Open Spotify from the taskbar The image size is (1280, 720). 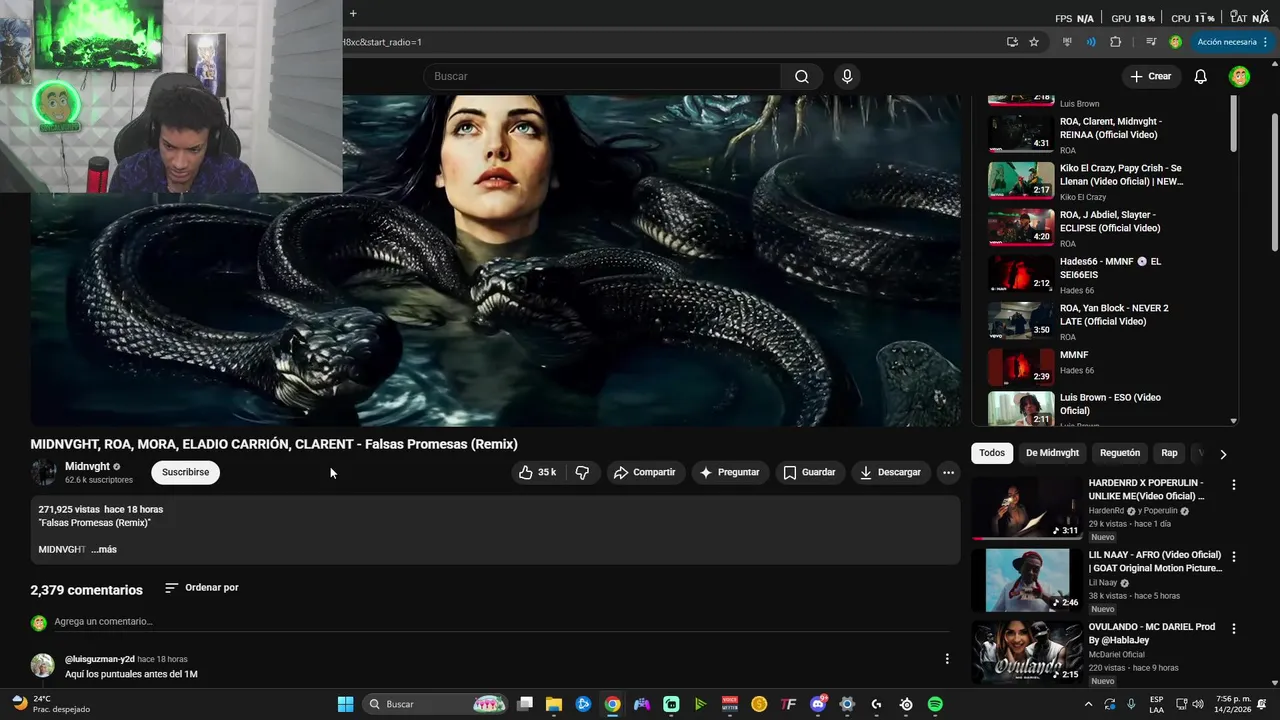(935, 704)
